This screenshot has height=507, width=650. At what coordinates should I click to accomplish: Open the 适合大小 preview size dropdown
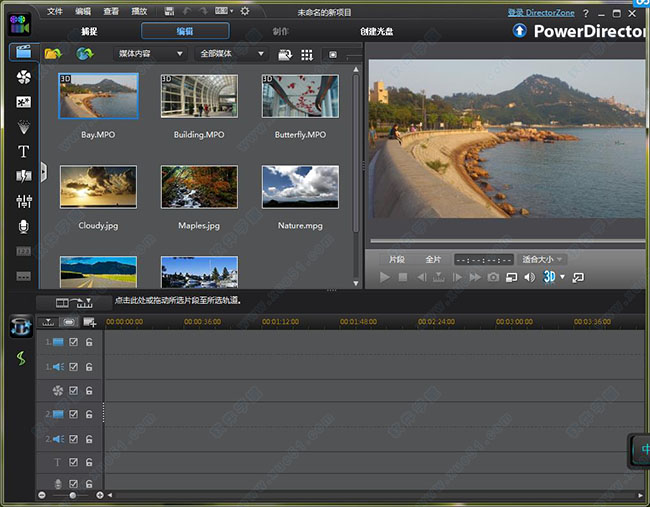(542, 260)
